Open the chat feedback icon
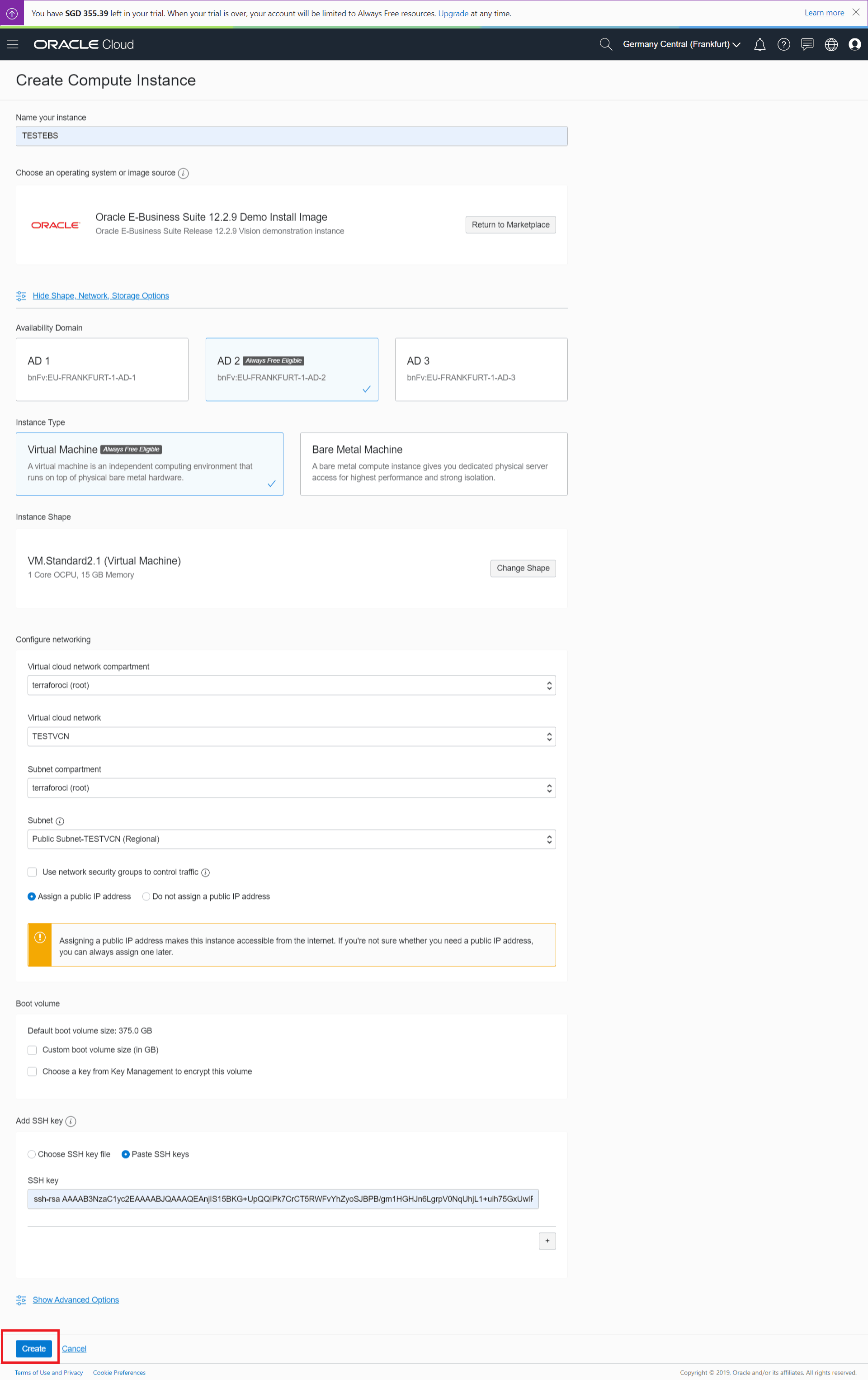This screenshot has width=868, height=1380. tap(807, 44)
